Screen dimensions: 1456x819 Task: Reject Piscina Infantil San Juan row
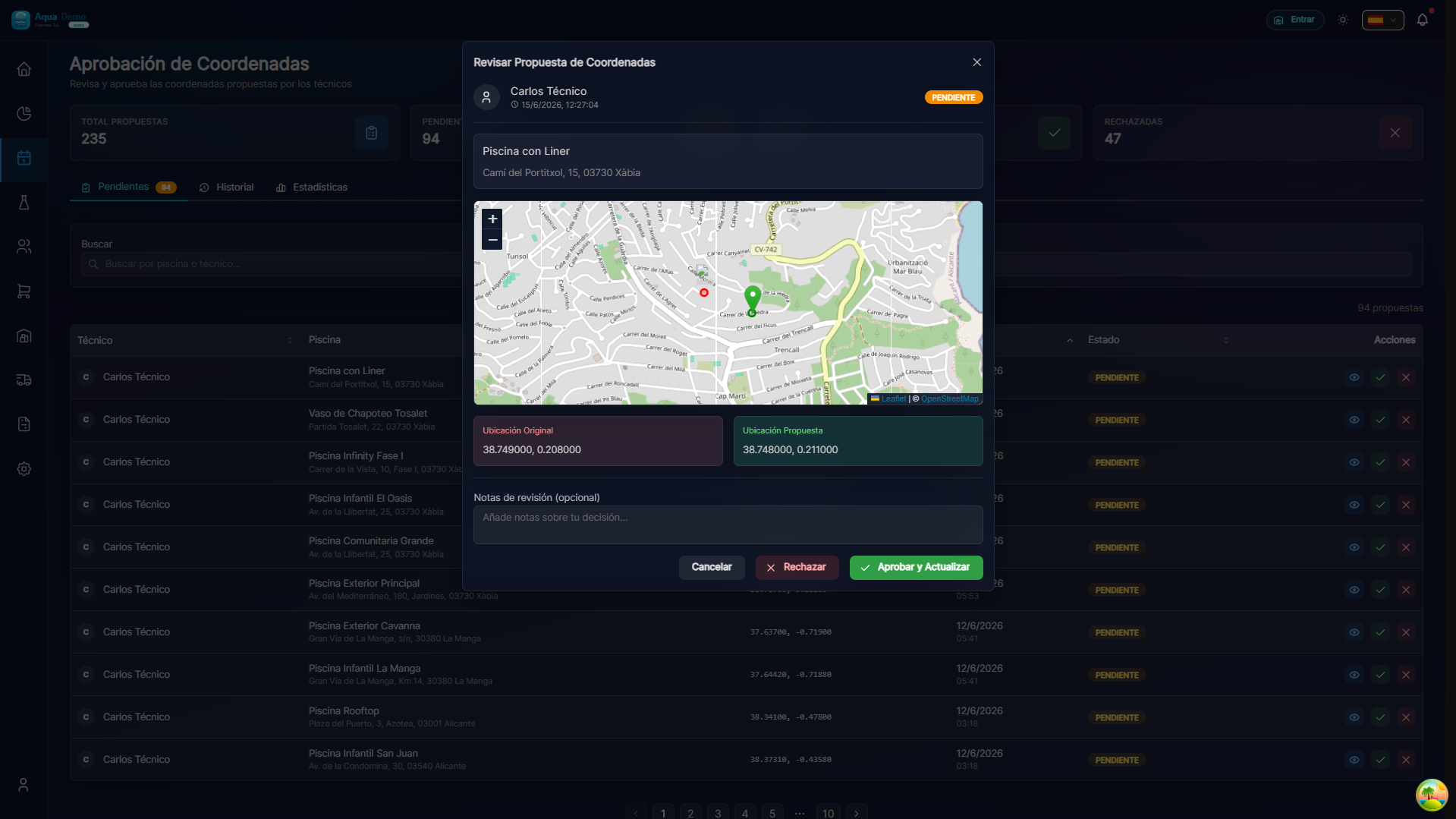[1406, 760]
